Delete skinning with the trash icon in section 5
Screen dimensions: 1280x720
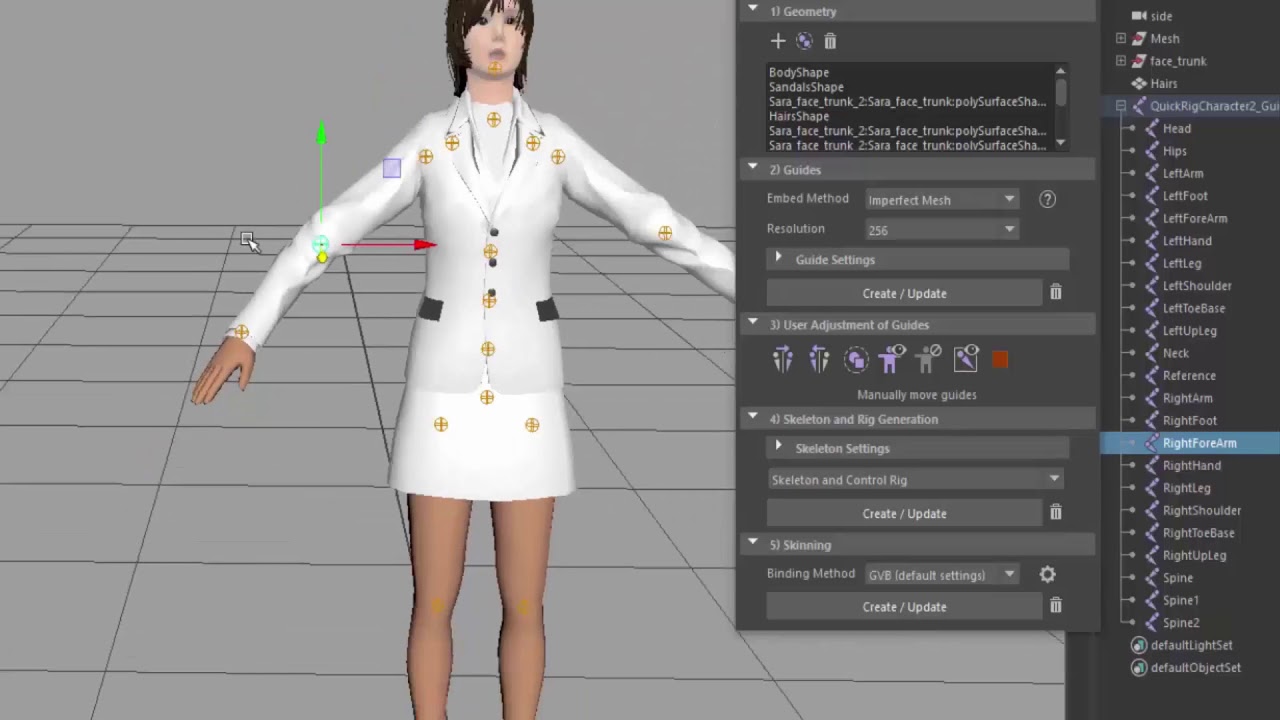[x=1055, y=606]
